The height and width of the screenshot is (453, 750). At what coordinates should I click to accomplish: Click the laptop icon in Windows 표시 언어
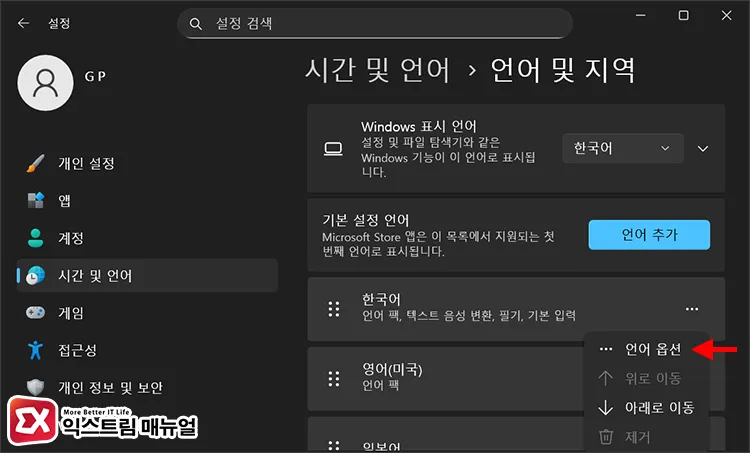[333, 149]
